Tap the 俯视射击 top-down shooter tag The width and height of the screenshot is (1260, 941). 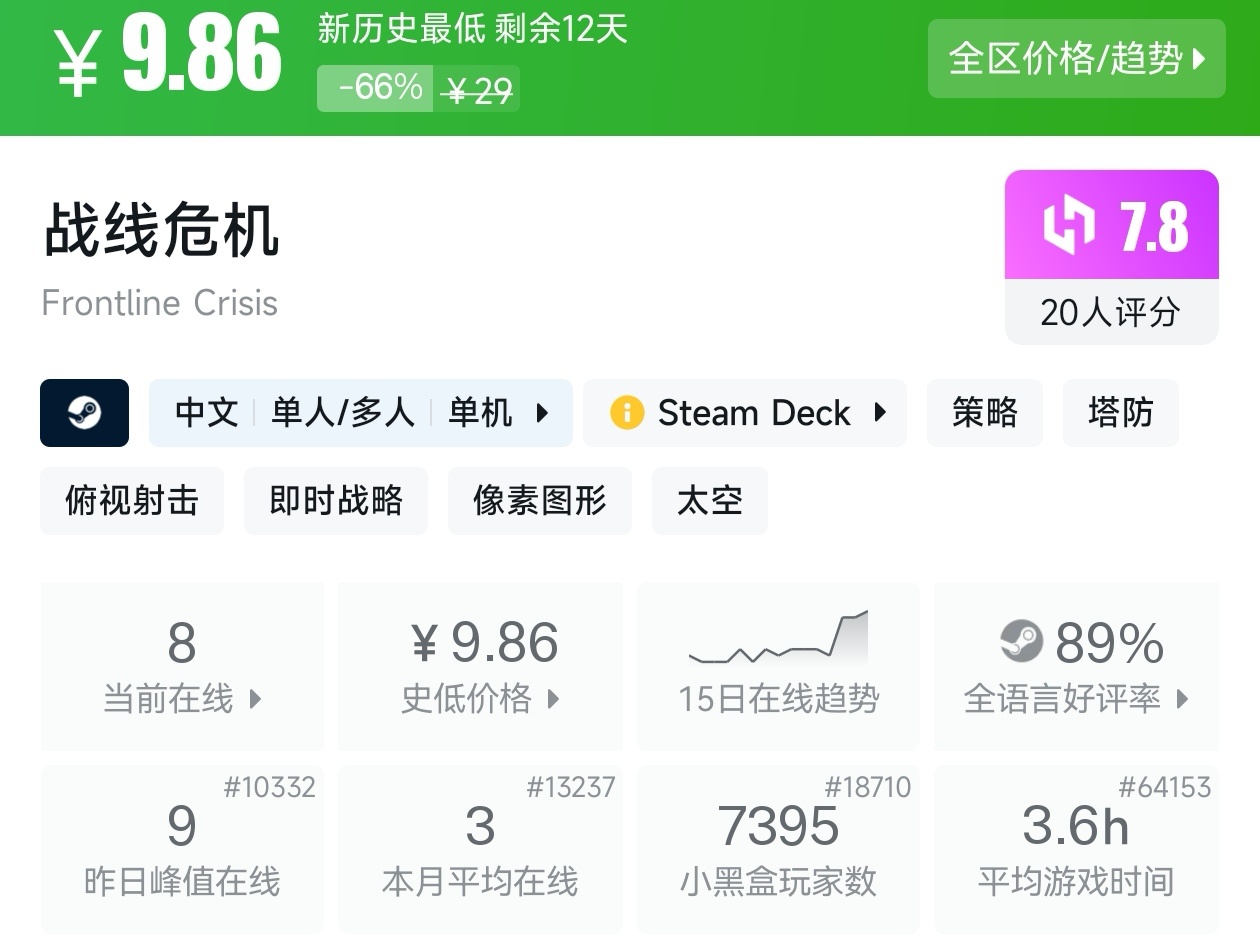[x=132, y=500]
